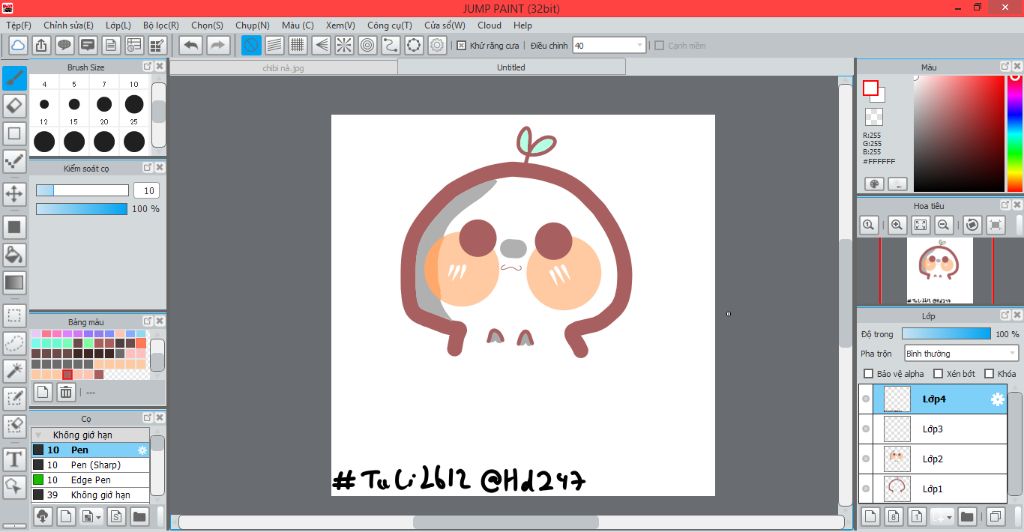Select the Eraser tool
Image resolution: width=1024 pixels, height=532 pixels.
tap(14, 106)
